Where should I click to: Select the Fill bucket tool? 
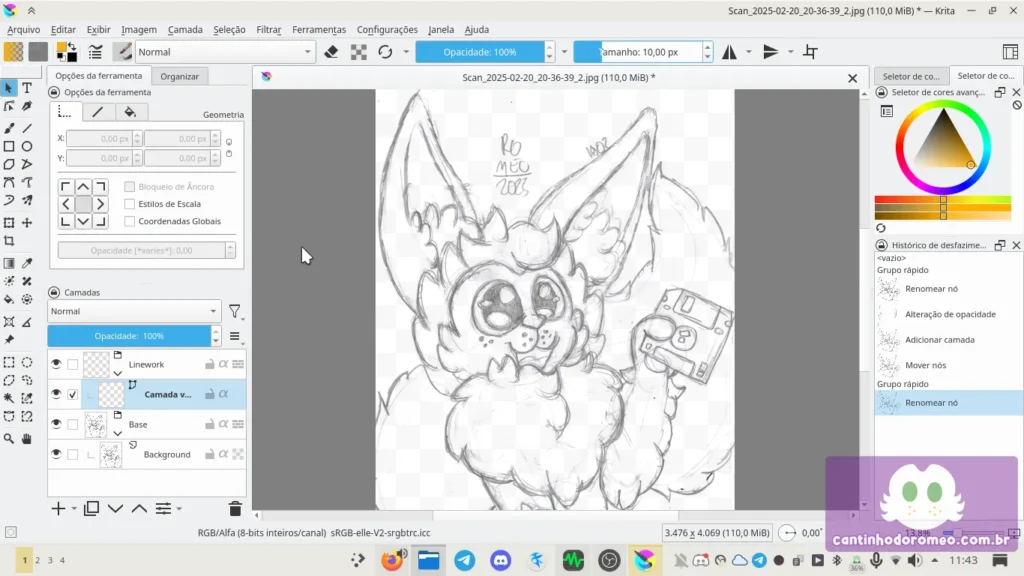(x=9, y=300)
